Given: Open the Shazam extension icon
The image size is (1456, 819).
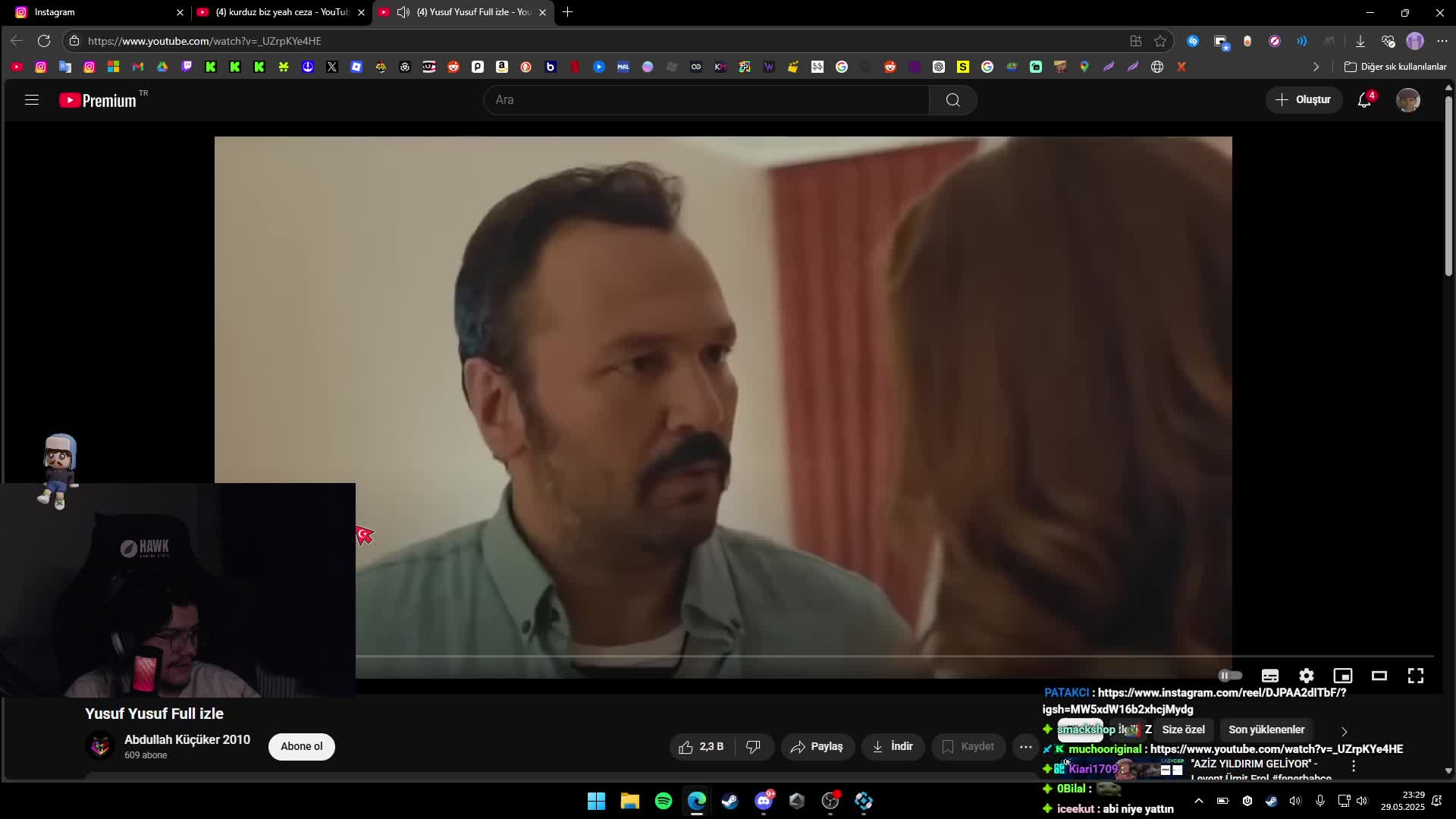Looking at the screenshot, I should (x=1193, y=41).
